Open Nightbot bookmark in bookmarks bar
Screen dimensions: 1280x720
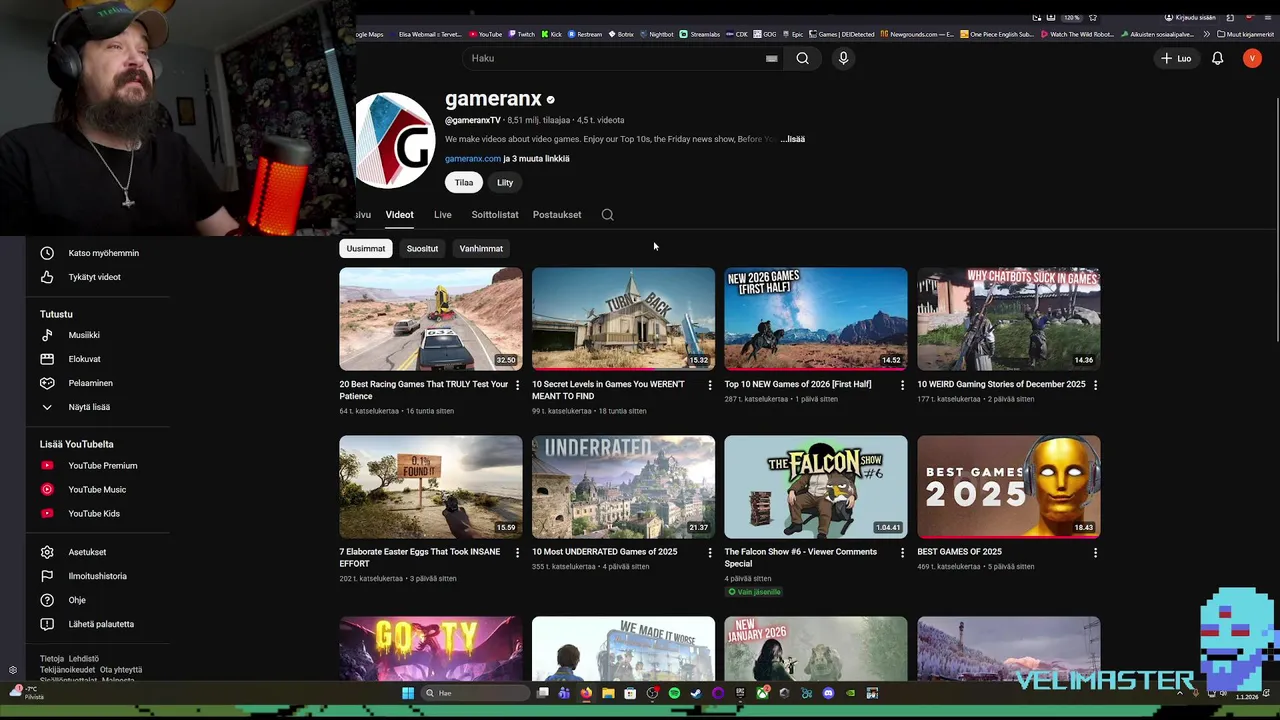click(656, 34)
